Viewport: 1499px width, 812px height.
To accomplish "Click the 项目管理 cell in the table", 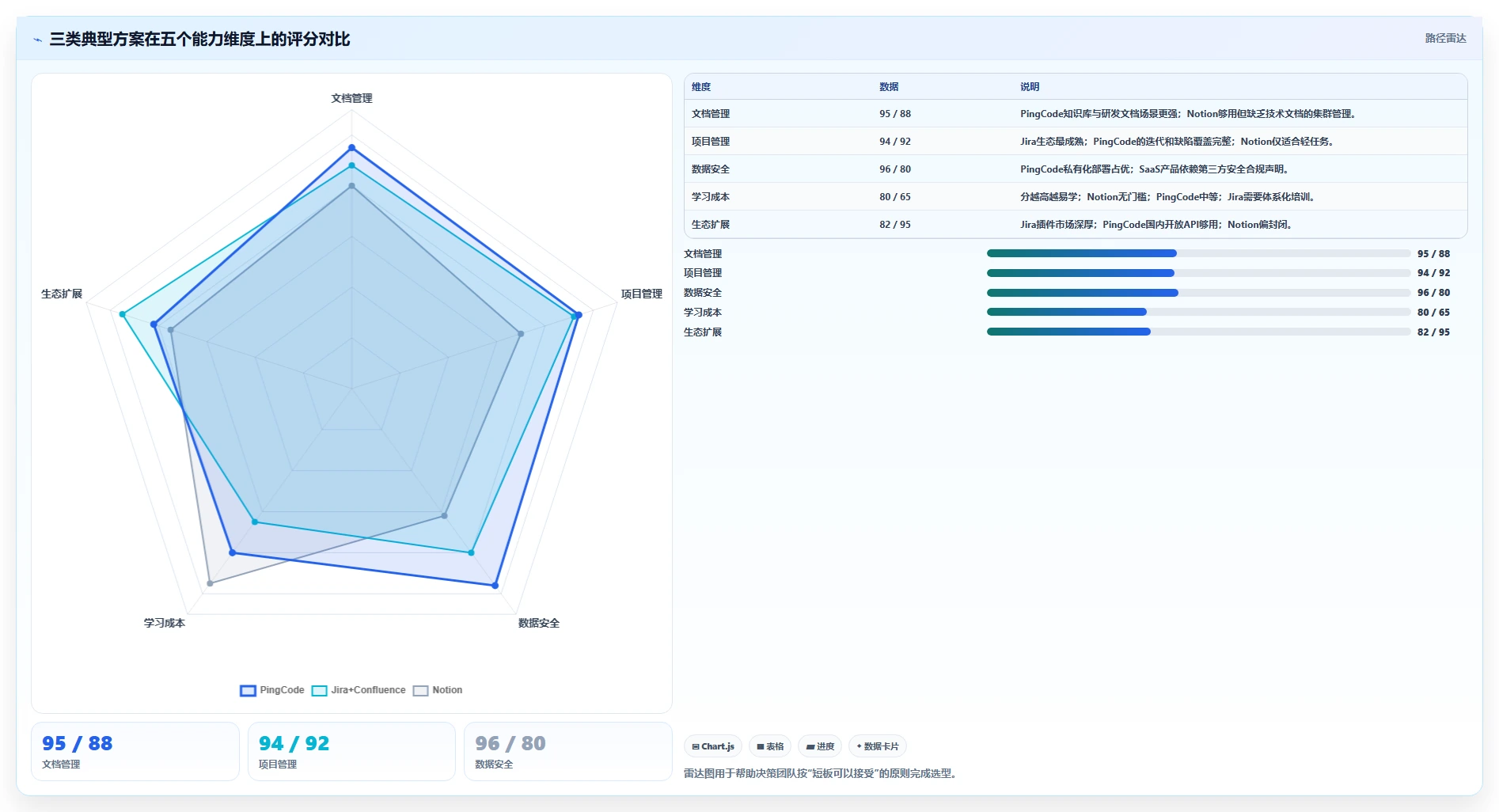I will point(711,142).
